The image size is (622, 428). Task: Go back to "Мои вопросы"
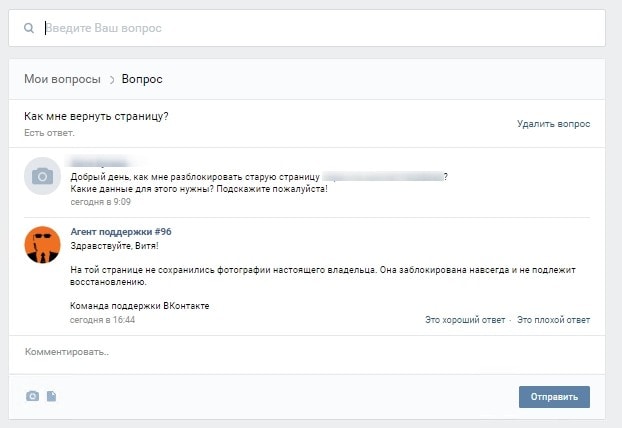(63, 79)
